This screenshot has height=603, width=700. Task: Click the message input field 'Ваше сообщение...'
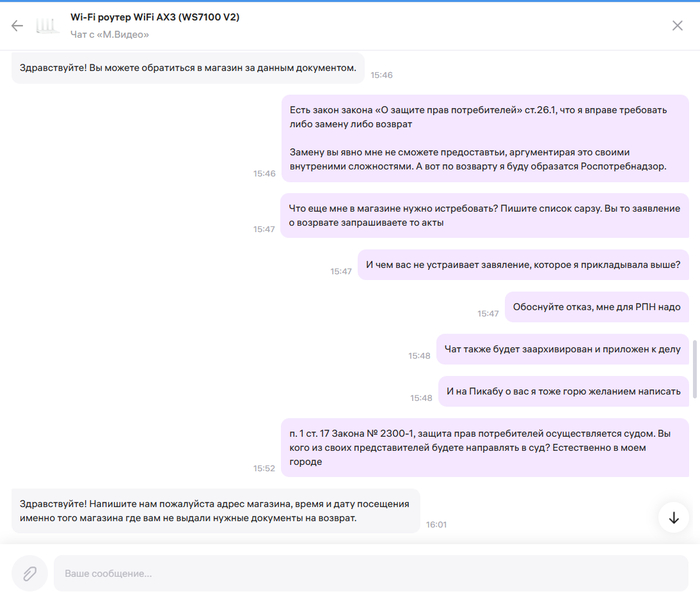click(x=370, y=573)
